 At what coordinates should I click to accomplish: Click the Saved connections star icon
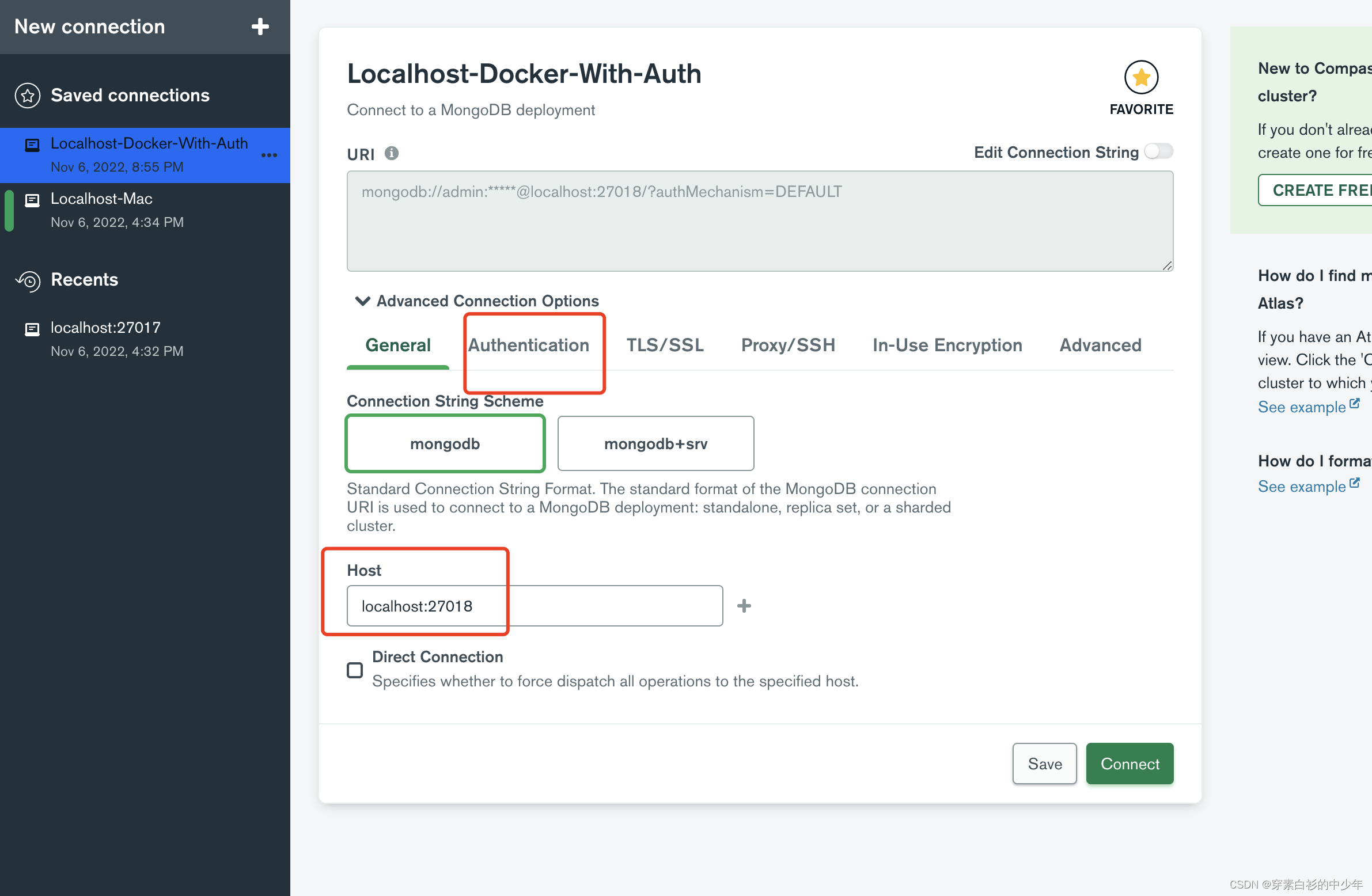[x=28, y=96]
